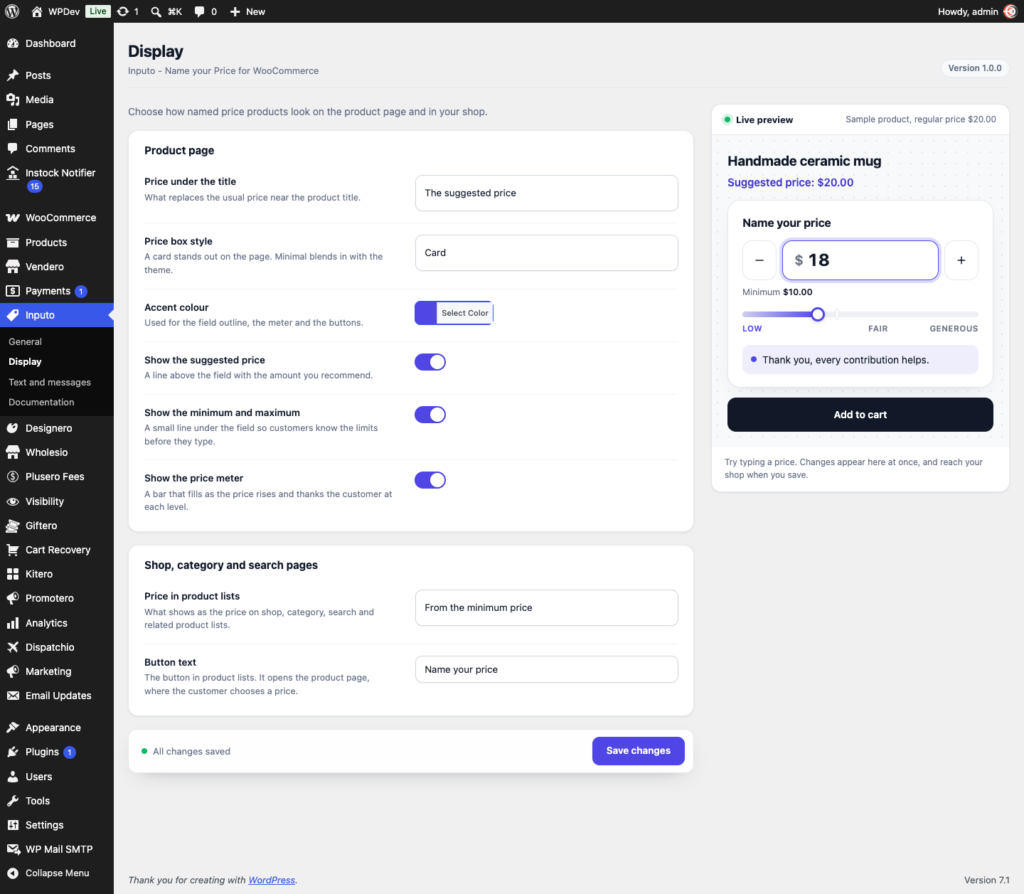Open the Plugins menu item
The width and height of the screenshot is (1024, 894).
pos(57,752)
